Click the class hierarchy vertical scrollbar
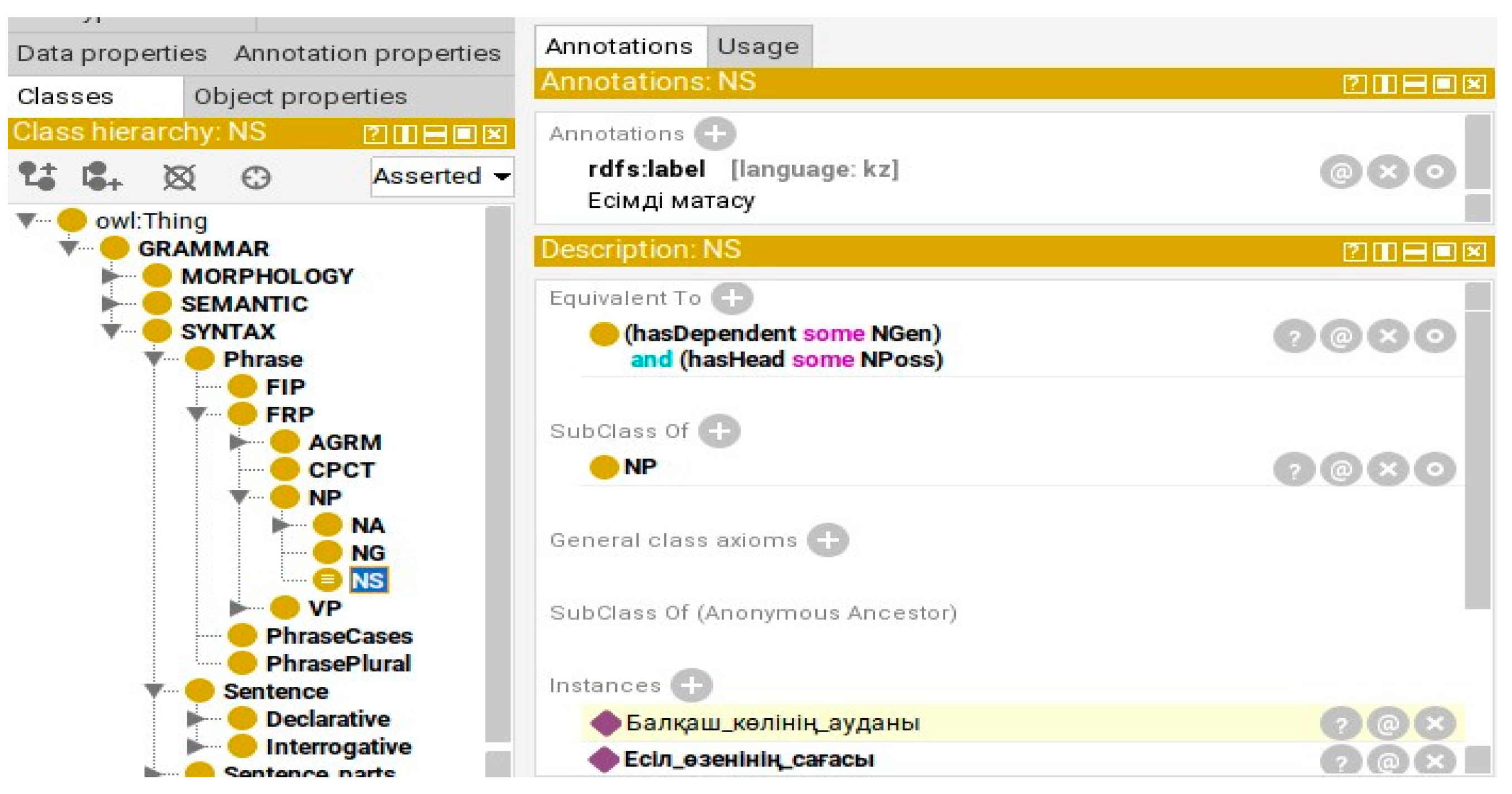 tap(498, 470)
